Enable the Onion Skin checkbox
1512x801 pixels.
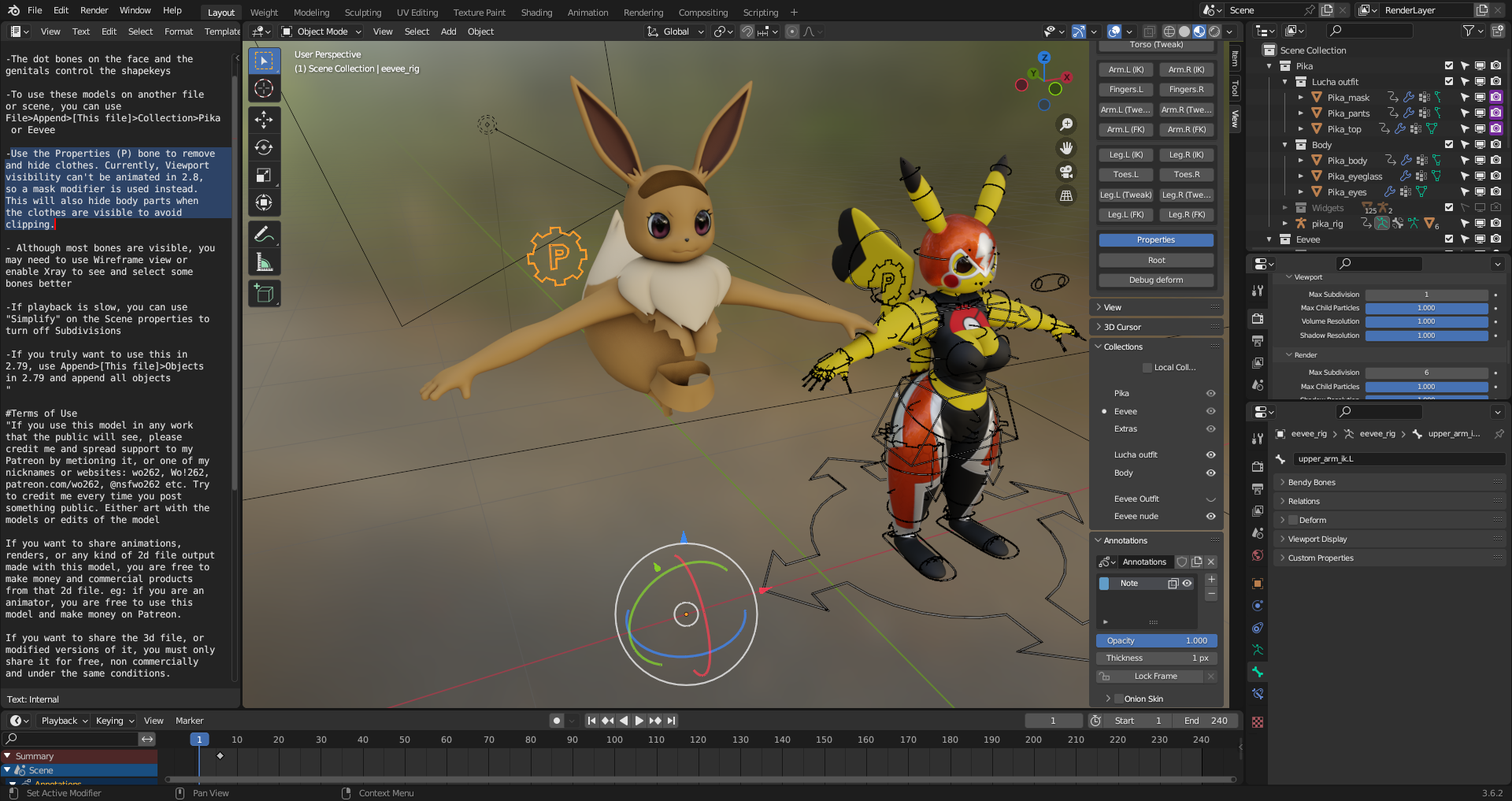click(1119, 699)
